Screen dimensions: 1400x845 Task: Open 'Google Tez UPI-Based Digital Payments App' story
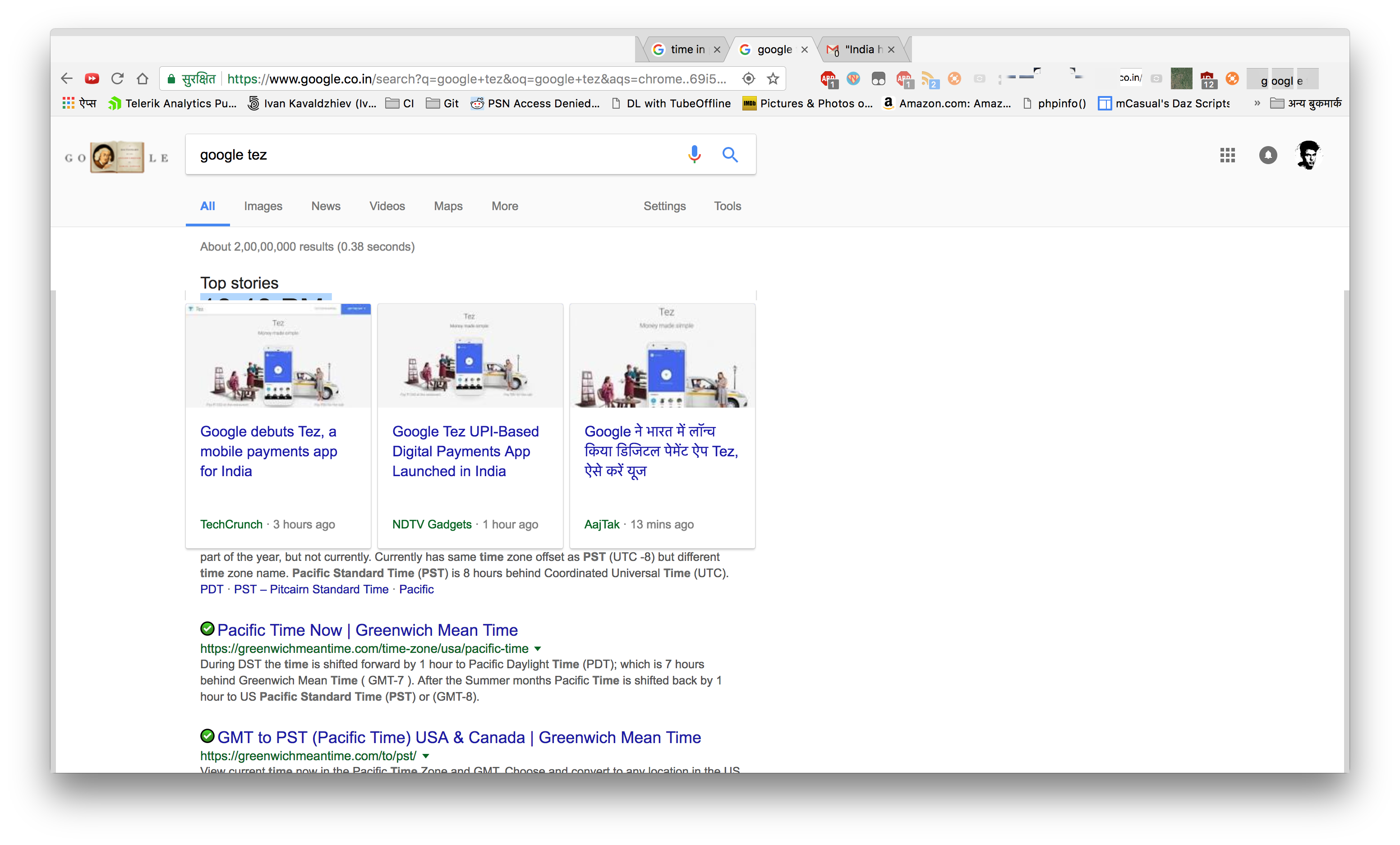tap(465, 451)
